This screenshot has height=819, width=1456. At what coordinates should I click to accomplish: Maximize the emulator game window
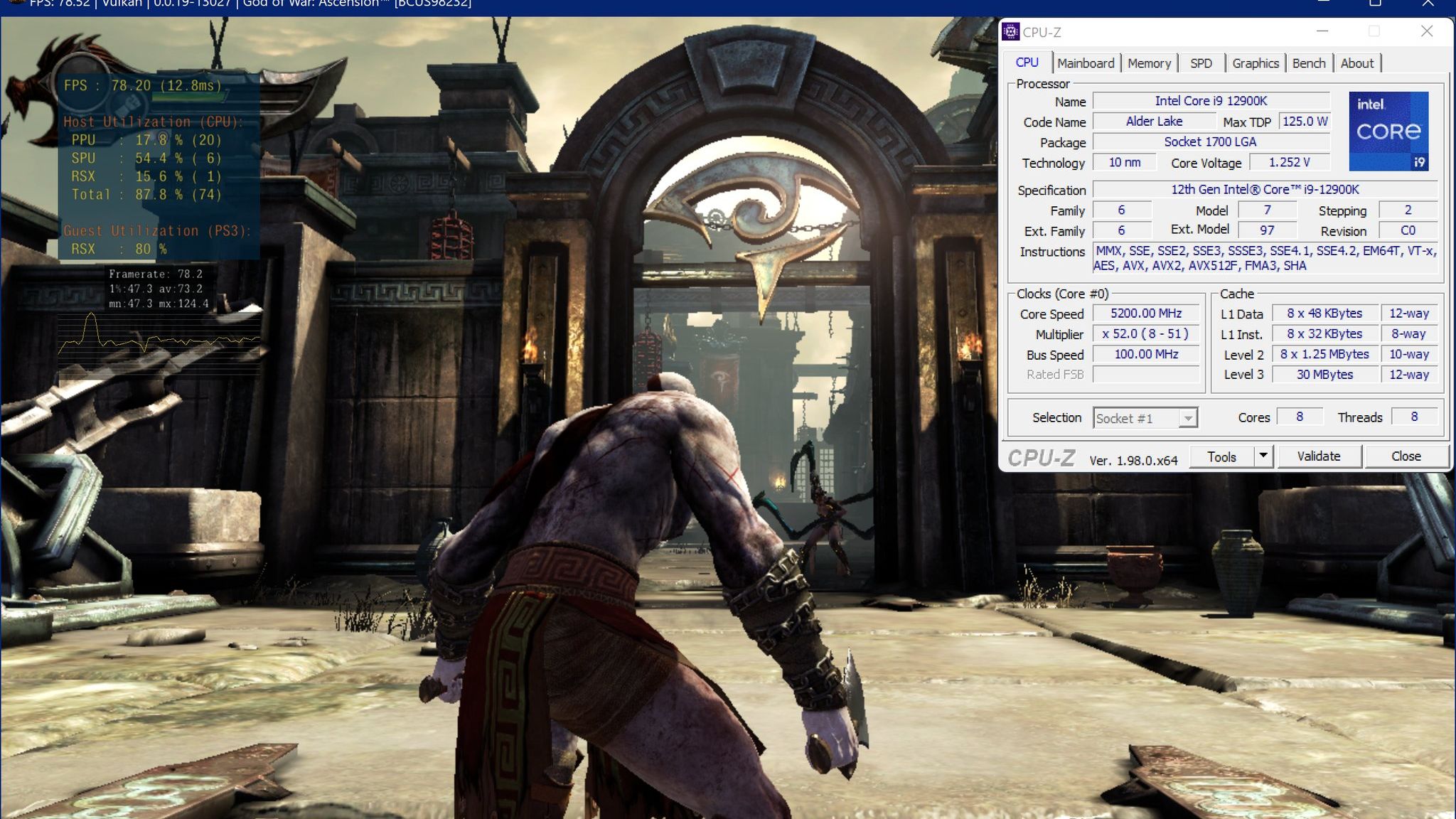[x=1376, y=4]
